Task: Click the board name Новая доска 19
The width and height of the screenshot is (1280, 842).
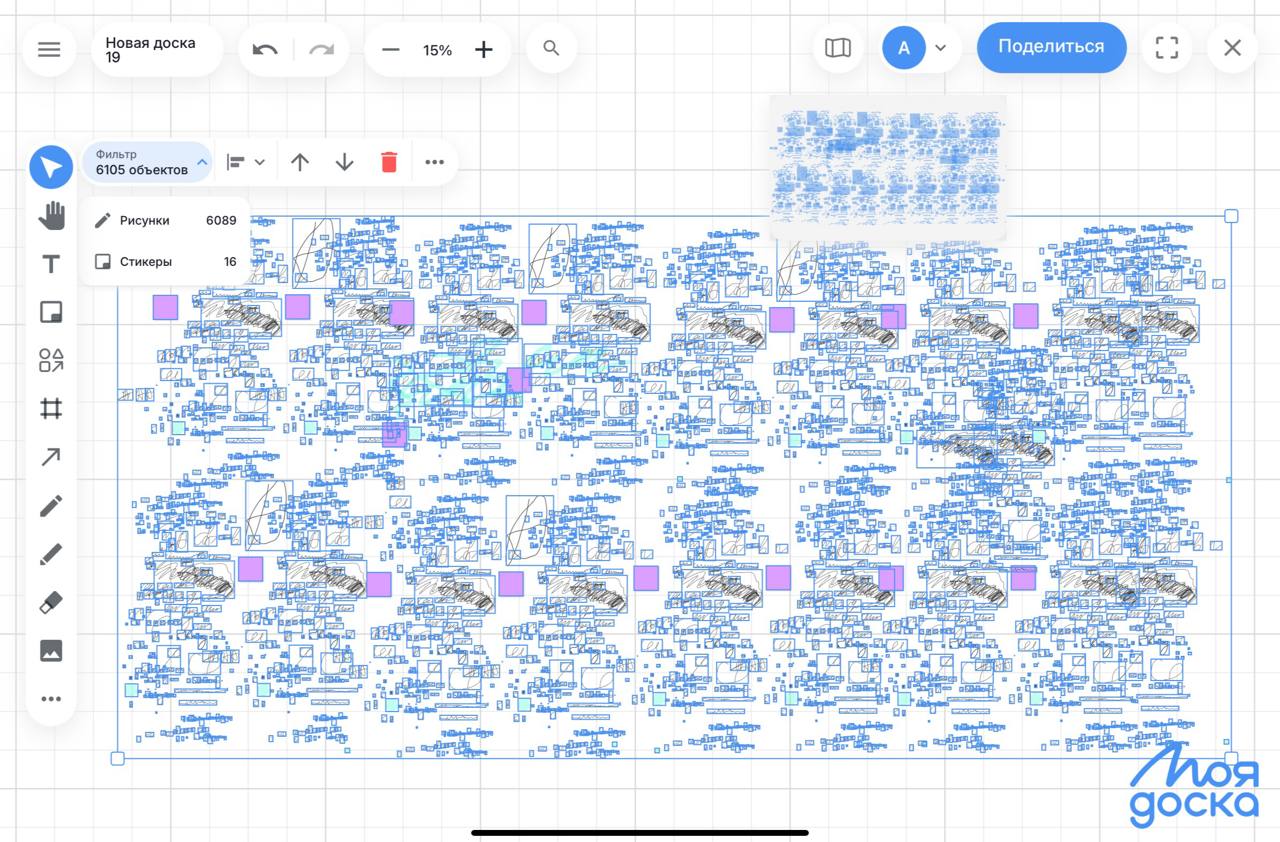Action: click(x=151, y=50)
